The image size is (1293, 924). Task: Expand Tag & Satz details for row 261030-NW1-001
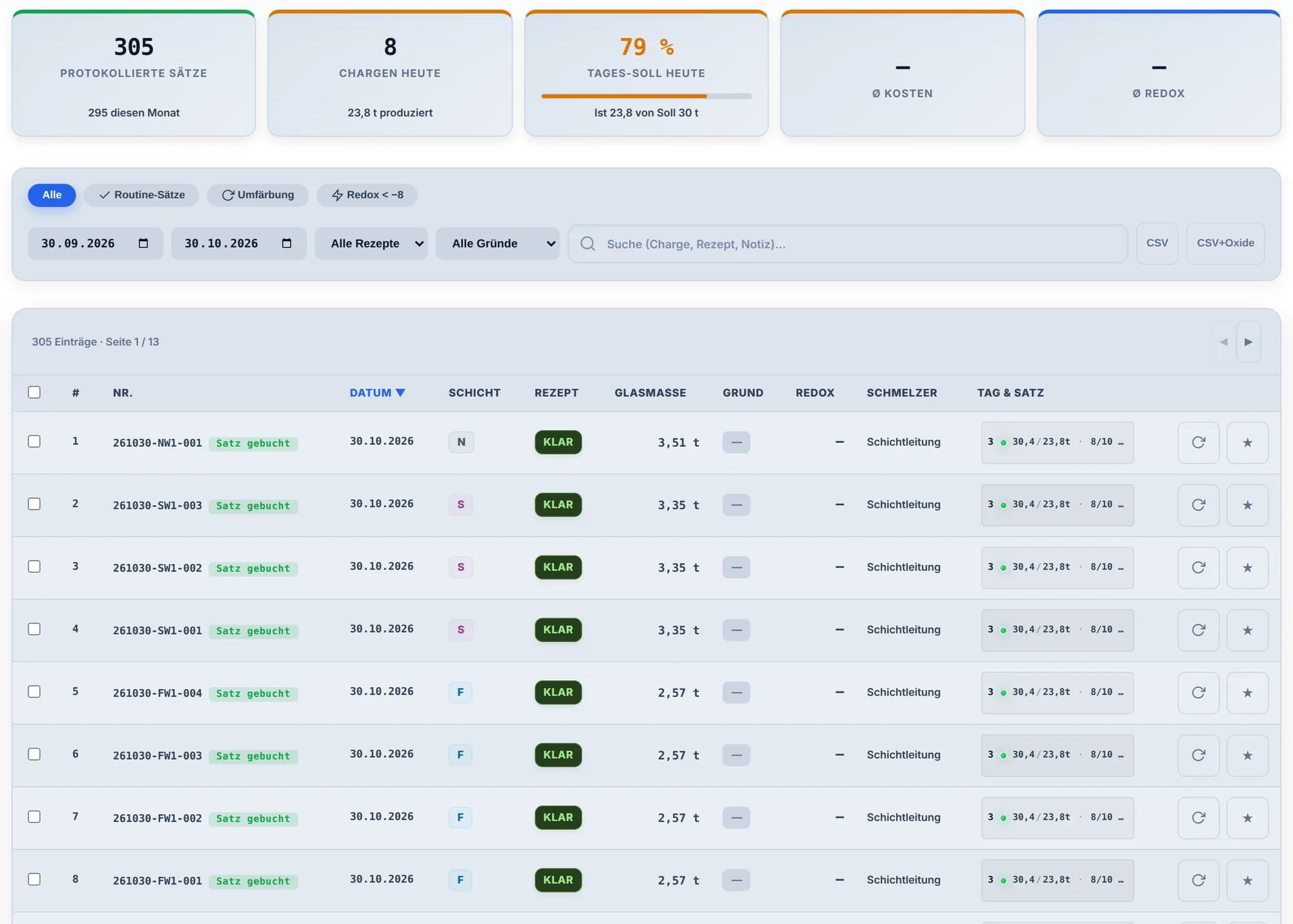1057,442
